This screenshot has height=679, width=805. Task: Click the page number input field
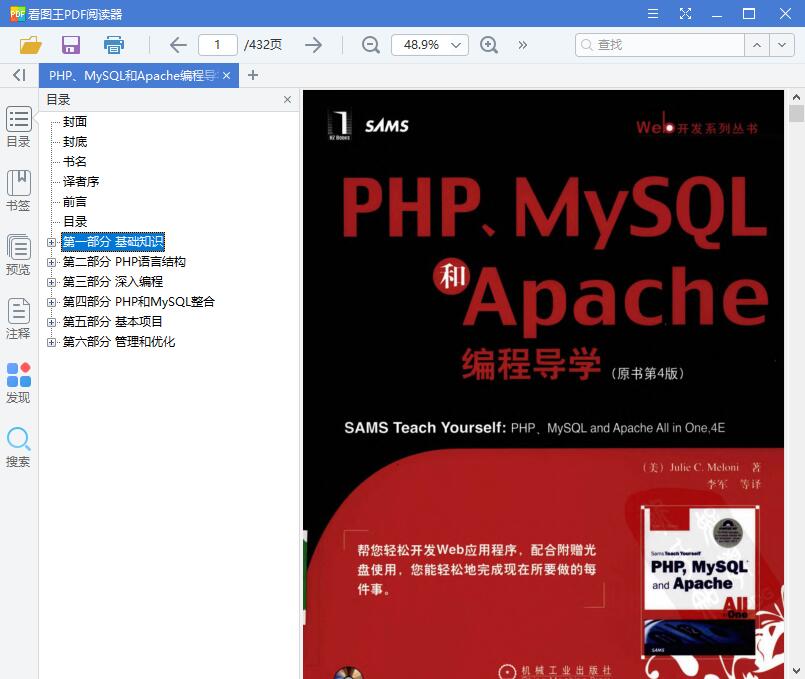coord(217,45)
